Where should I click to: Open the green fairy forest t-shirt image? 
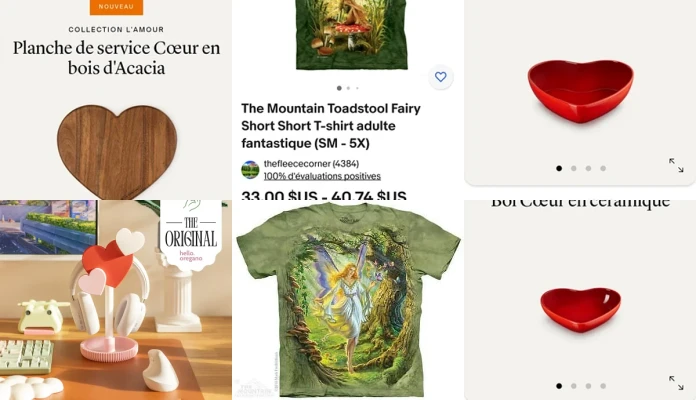click(x=348, y=300)
